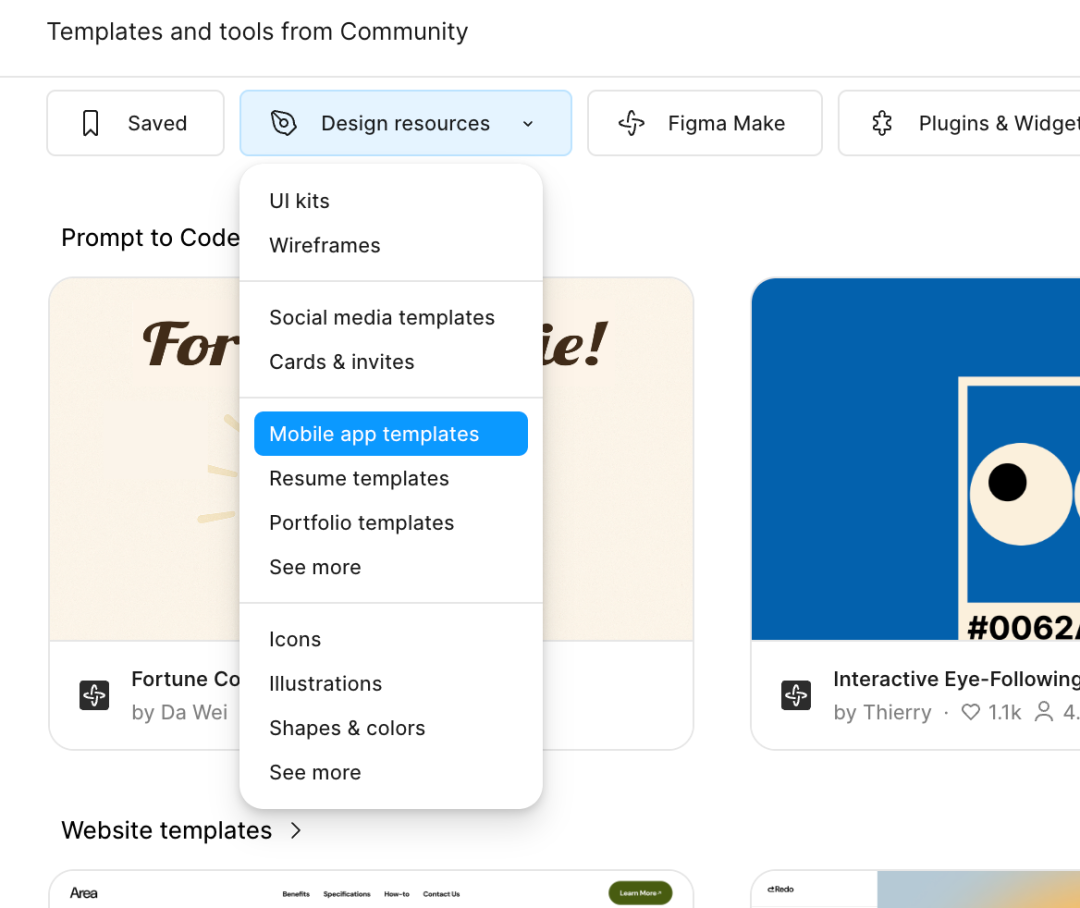The width and height of the screenshot is (1080, 908).
Task: Open the Icons category
Action: (391, 639)
